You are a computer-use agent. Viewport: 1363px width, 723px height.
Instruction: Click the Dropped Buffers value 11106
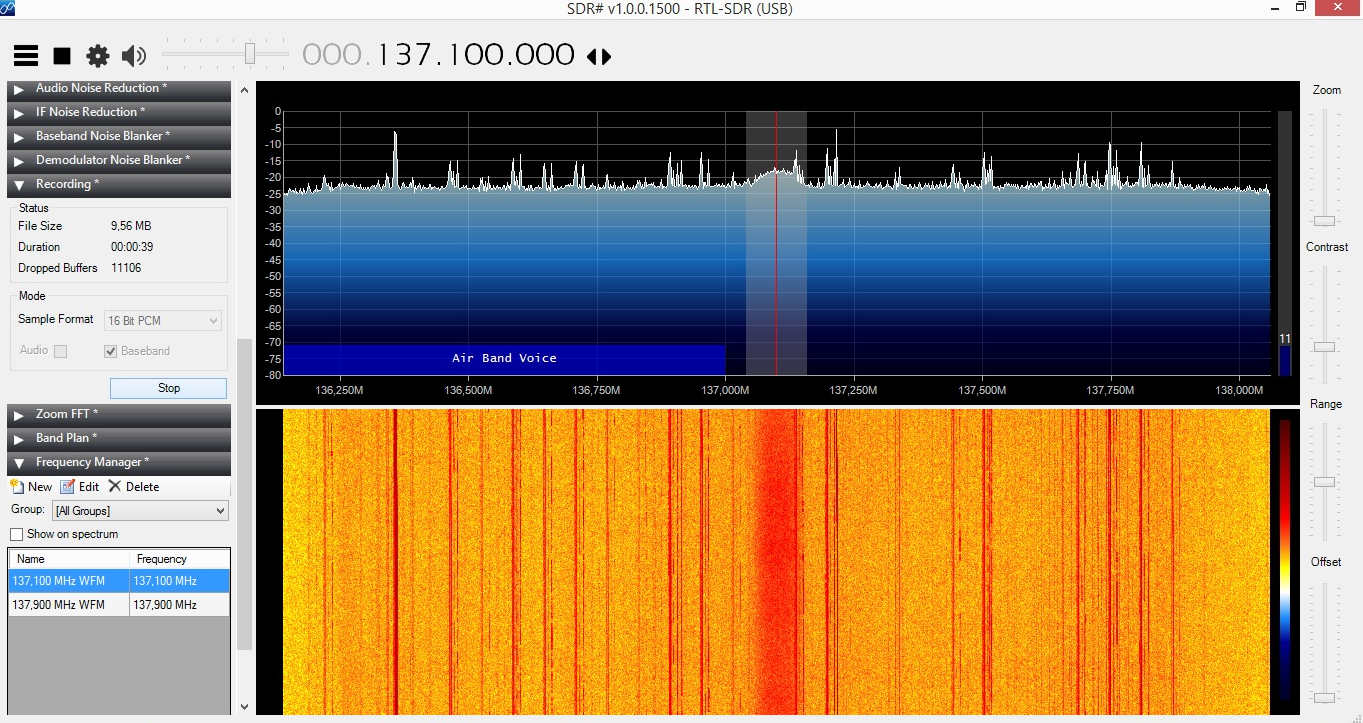pos(126,268)
